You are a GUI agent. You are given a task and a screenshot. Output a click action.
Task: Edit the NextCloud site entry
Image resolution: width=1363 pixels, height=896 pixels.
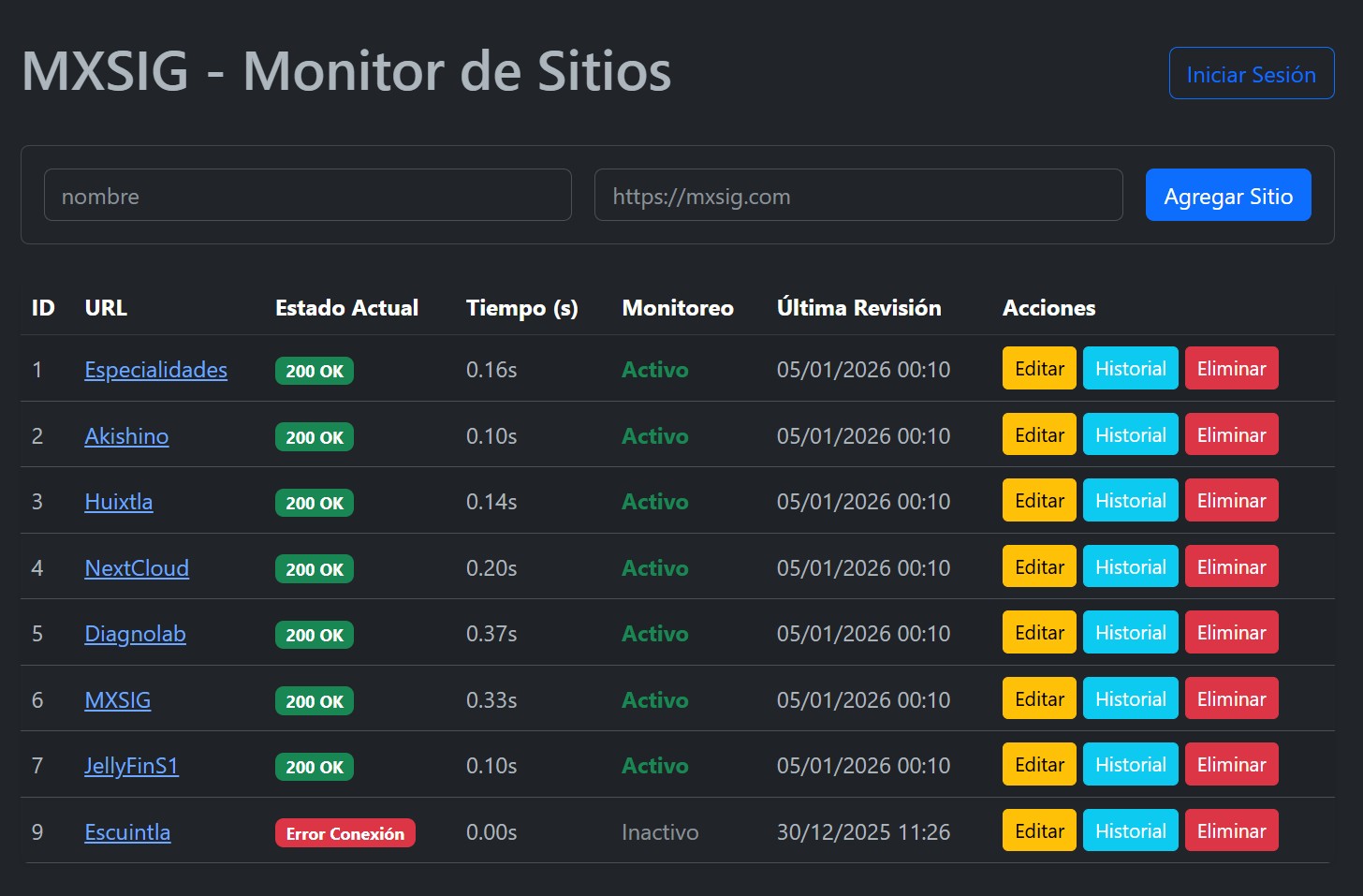coord(1038,566)
